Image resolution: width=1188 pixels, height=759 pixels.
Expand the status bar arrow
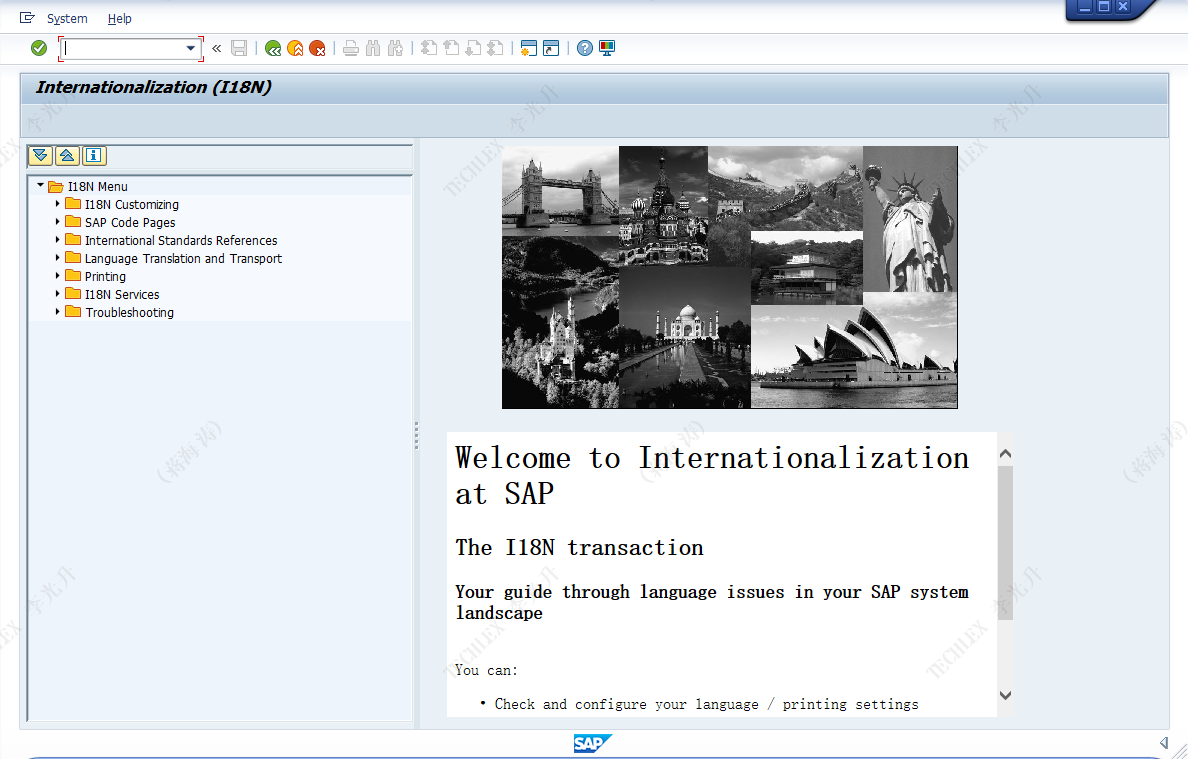(1164, 743)
